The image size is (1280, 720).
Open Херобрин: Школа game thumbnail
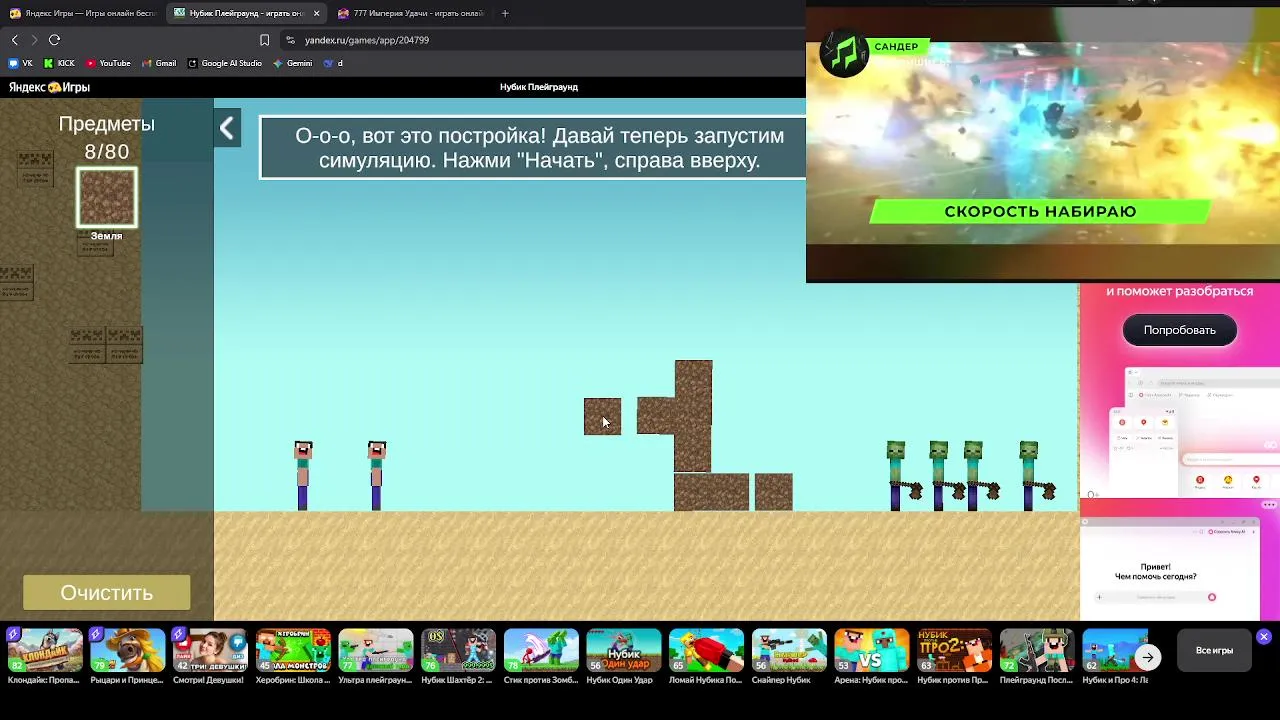293,651
